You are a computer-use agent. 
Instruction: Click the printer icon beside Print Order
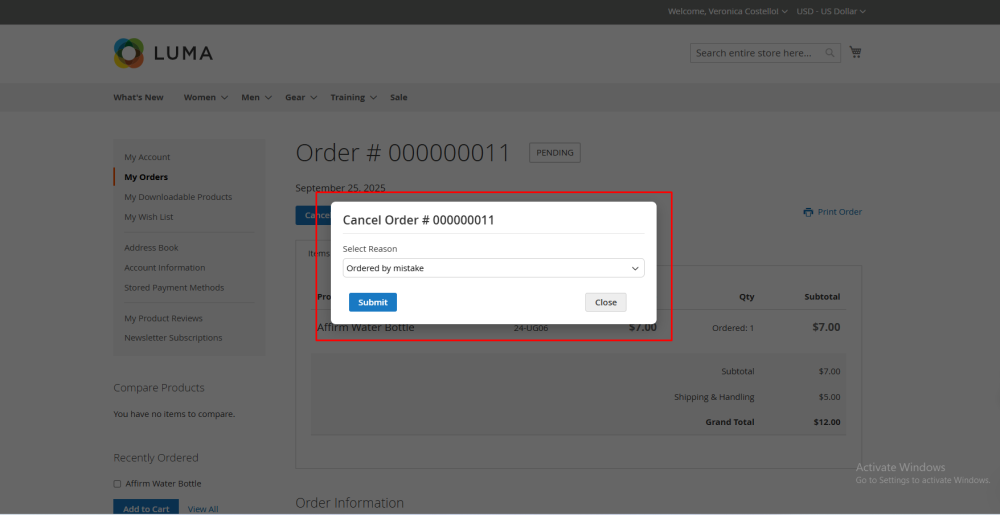click(808, 212)
